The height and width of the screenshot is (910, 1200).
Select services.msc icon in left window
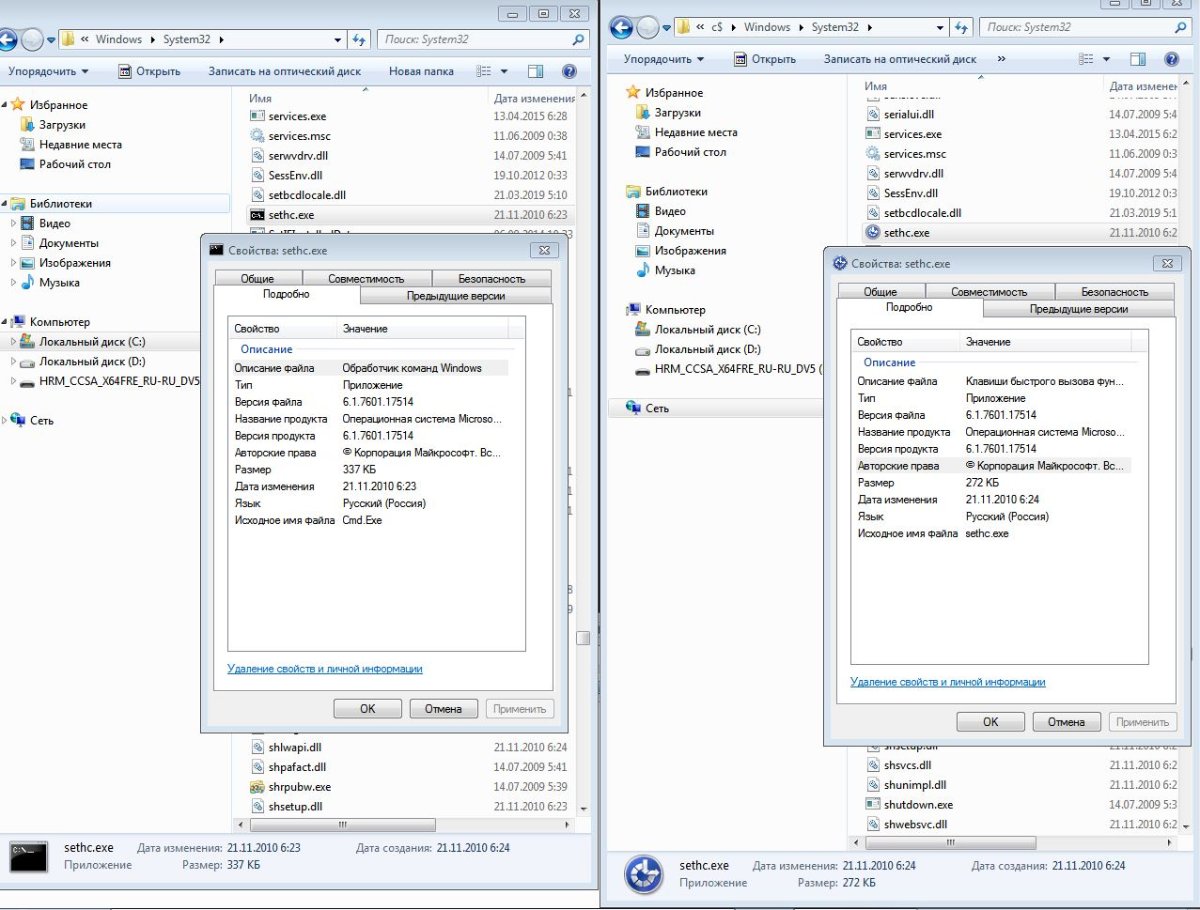point(257,136)
